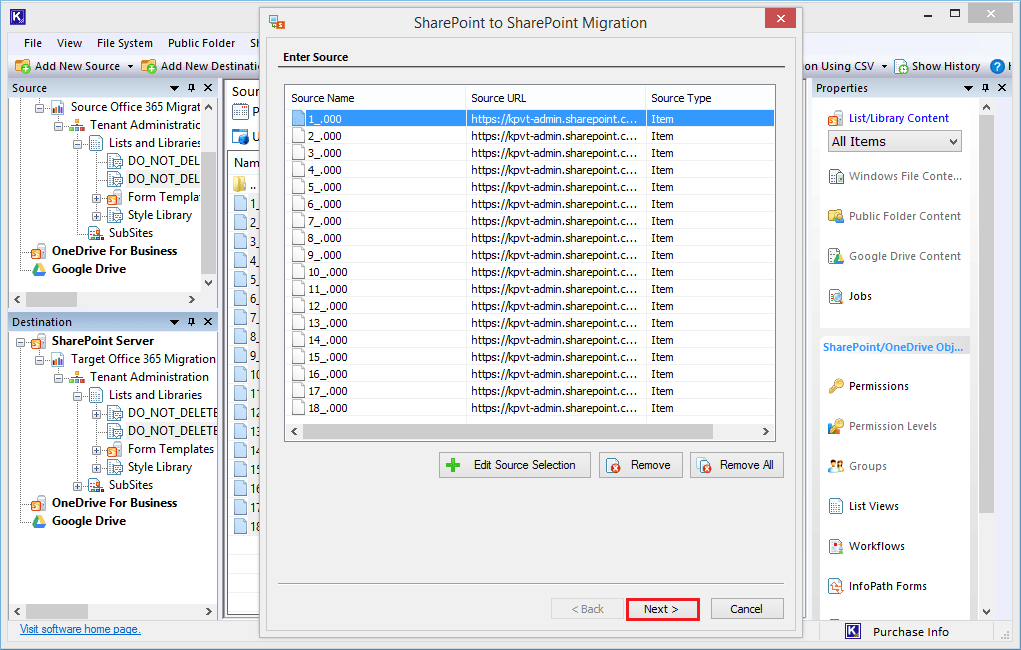This screenshot has height=650, width=1021.
Task: Click the Remove button
Action: point(640,465)
